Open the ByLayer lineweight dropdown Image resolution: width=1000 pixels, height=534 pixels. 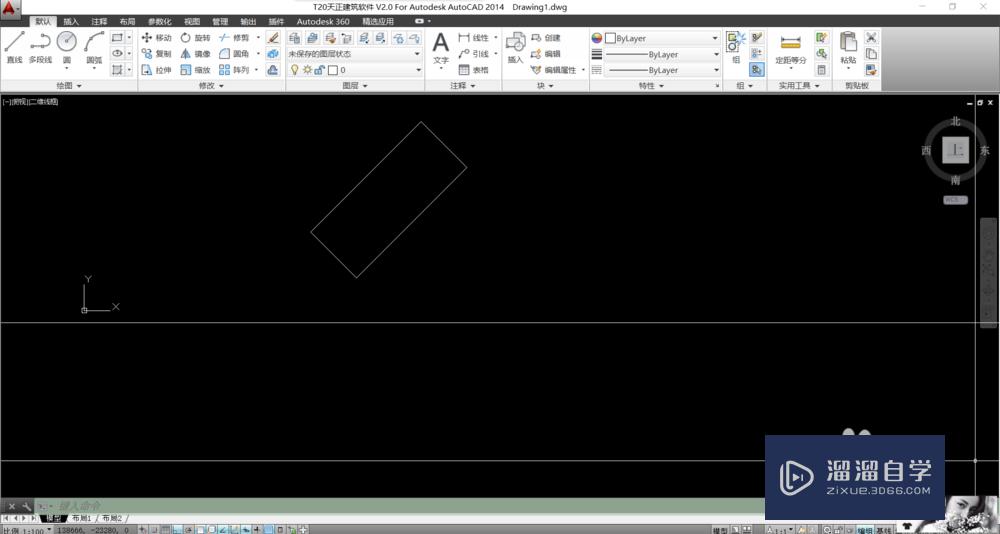pos(662,54)
